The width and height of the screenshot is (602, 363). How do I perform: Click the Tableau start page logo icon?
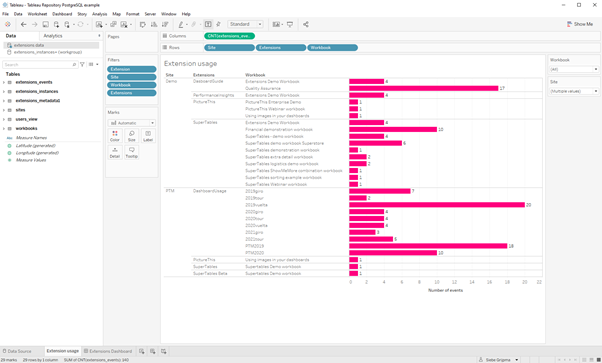[8, 24]
